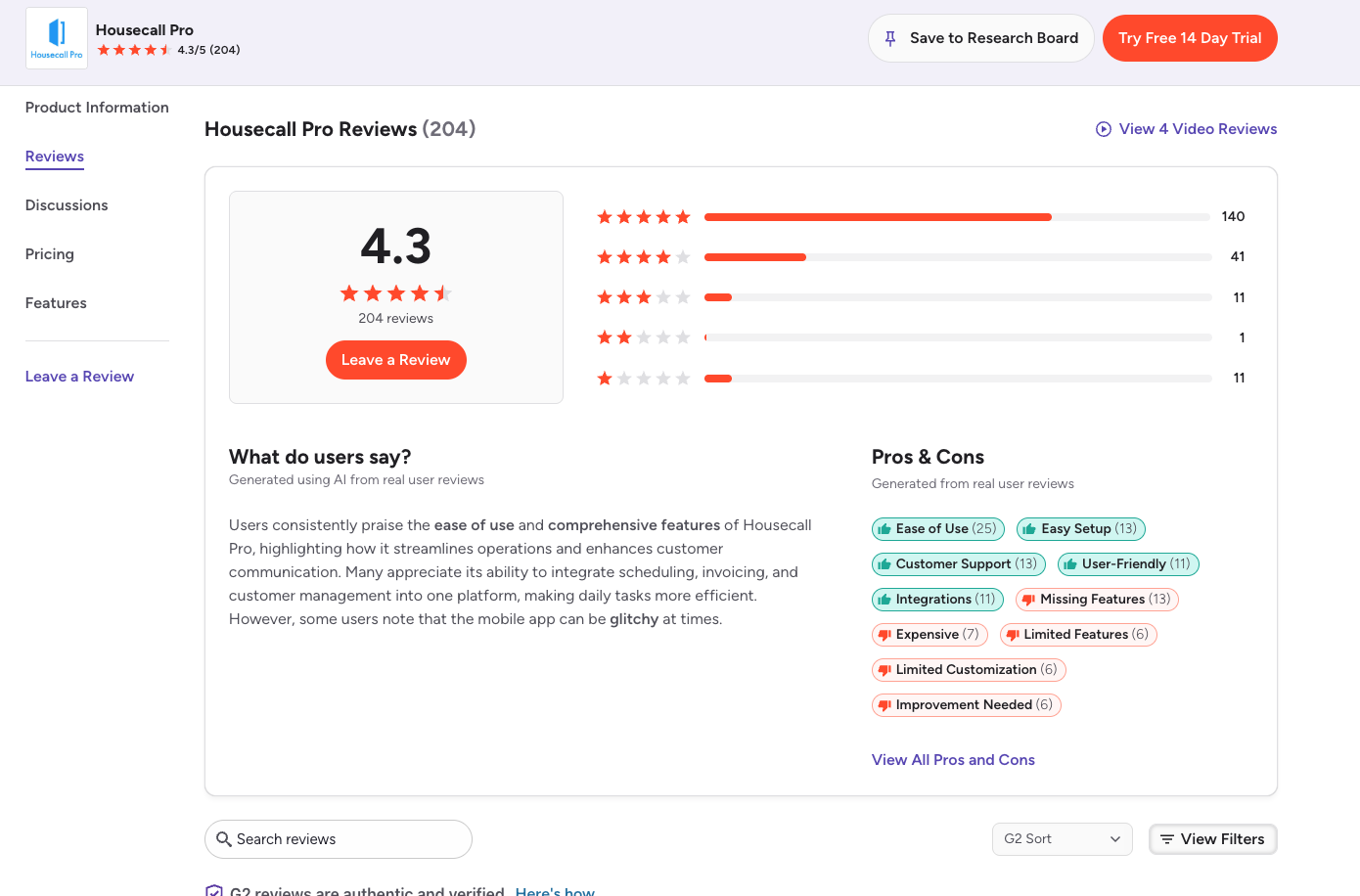Select the Easy Setup pro tag

click(x=1081, y=529)
